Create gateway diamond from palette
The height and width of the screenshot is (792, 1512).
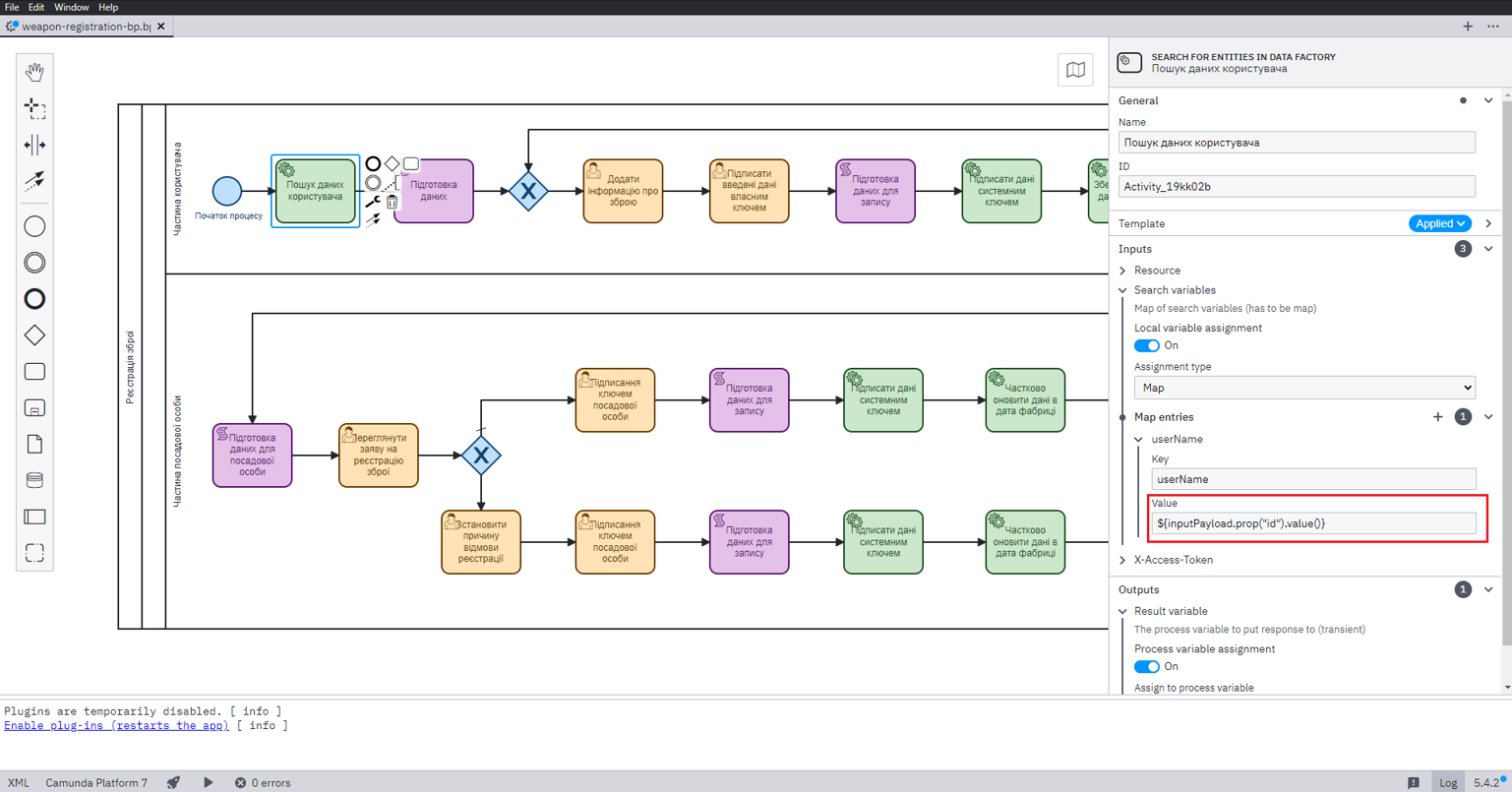pos(34,335)
